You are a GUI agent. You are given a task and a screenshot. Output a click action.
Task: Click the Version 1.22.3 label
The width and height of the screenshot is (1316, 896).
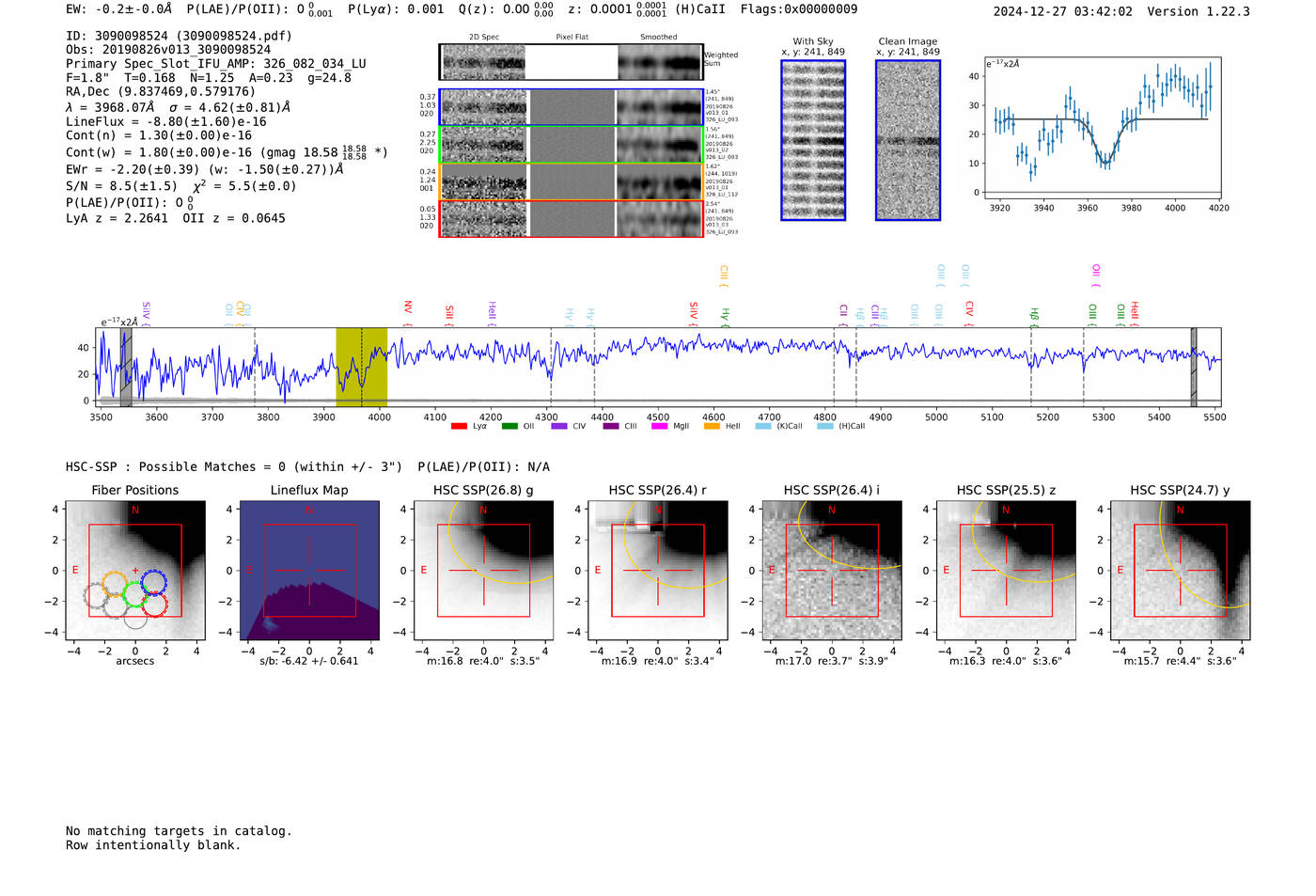1198,11
